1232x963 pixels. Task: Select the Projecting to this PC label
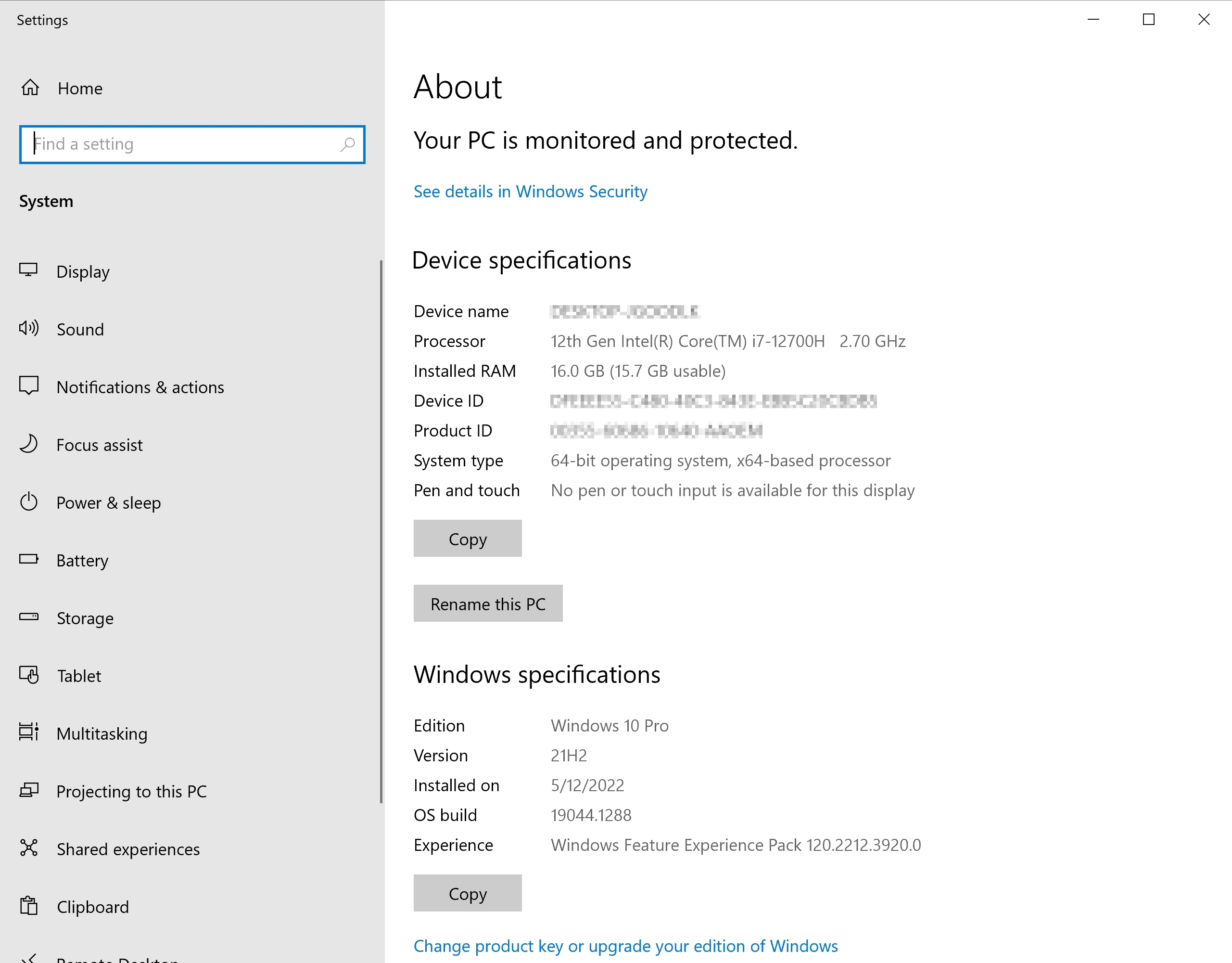tap(131, 791)
